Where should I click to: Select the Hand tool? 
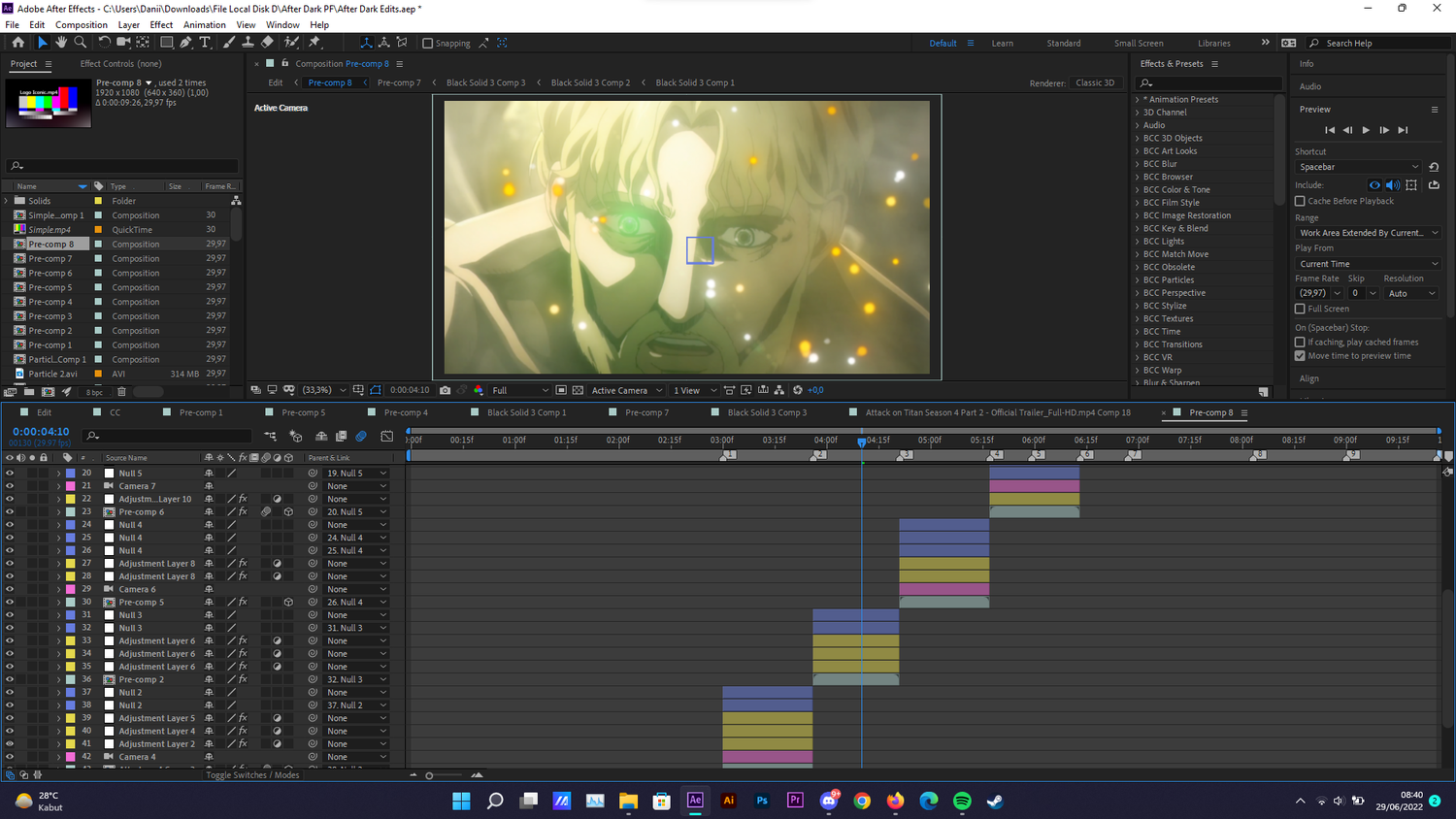61,43
